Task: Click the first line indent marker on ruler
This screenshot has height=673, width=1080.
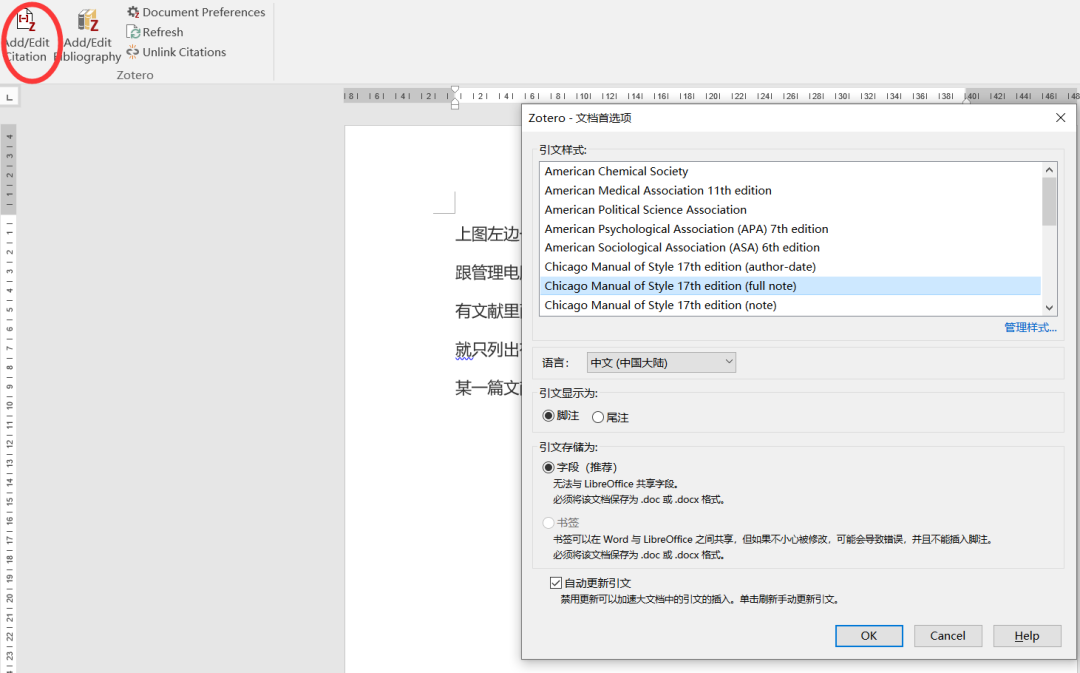Action: click(x=455, y=90)
